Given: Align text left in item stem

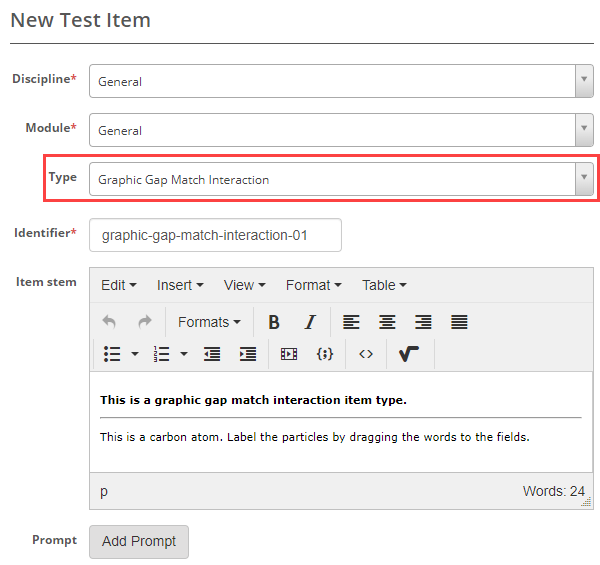Looking at the screenshot, I should [x=351, y=322].
